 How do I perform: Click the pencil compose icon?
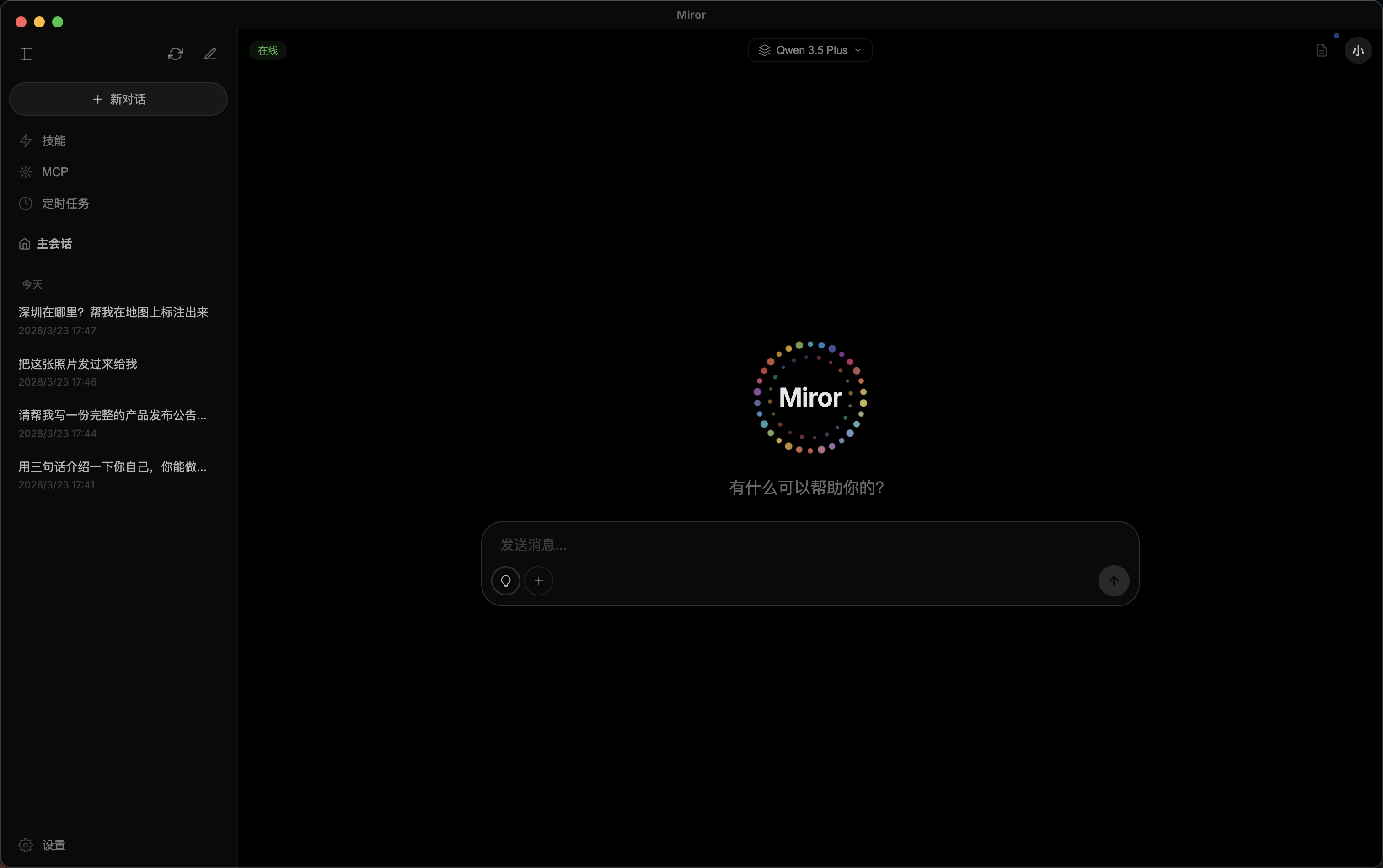coord(210,54)
